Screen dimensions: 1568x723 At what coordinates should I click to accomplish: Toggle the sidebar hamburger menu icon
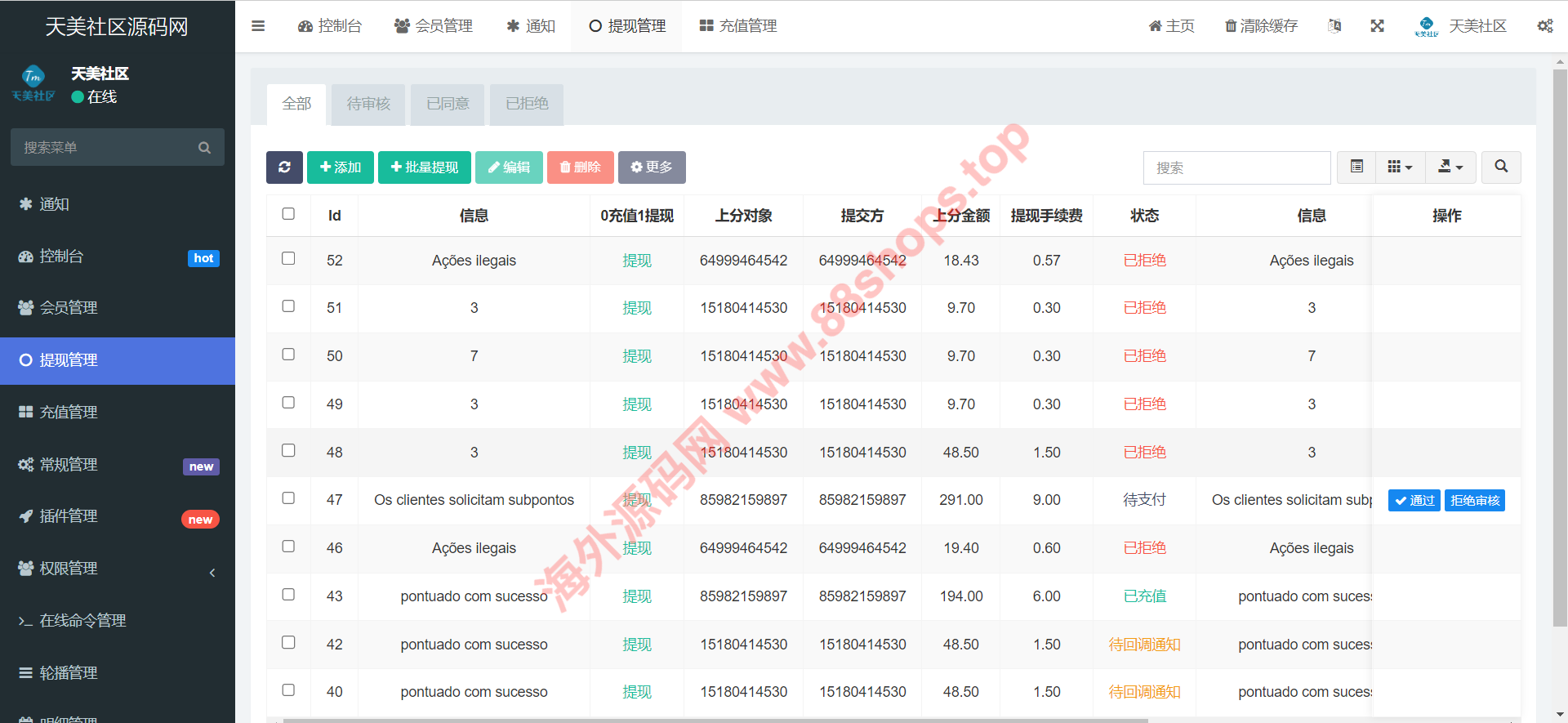(x=258, y=26)
